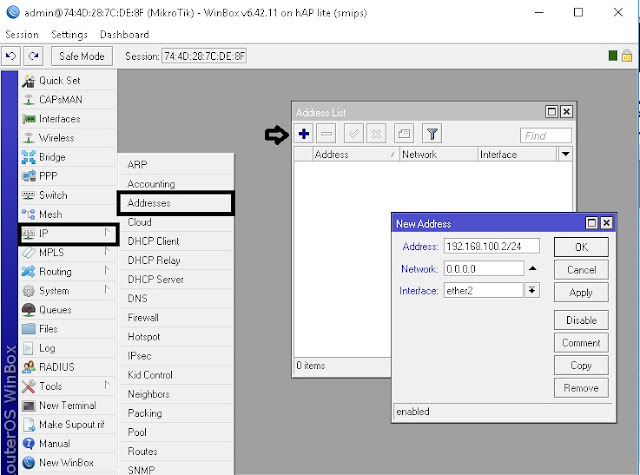
Task: Open Queues from sidebar
Action: click(68, 310)
